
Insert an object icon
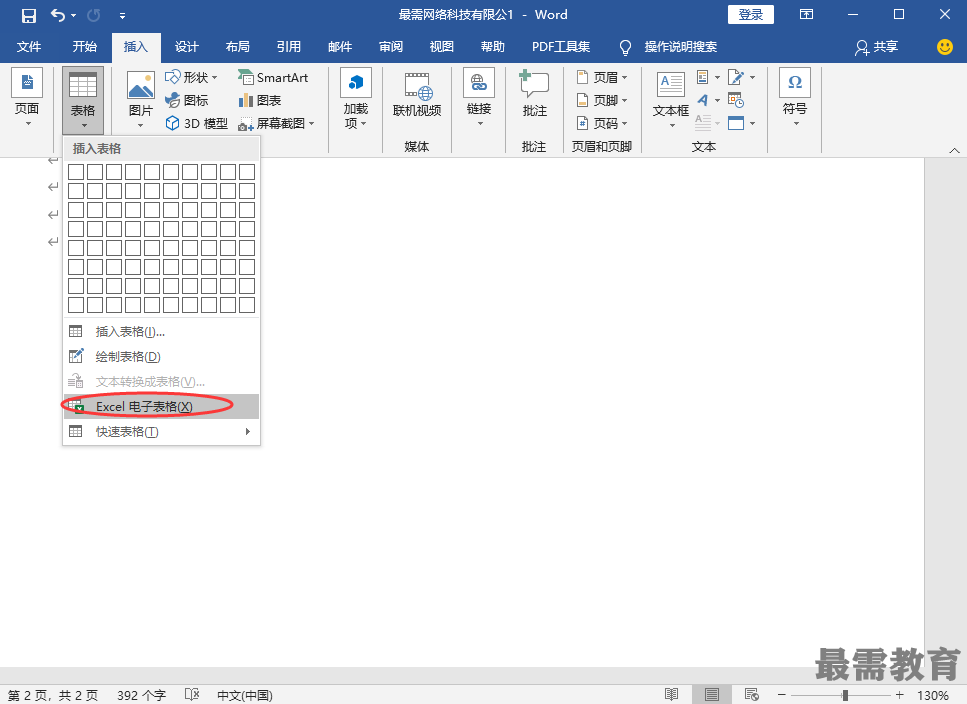point(741,123)
